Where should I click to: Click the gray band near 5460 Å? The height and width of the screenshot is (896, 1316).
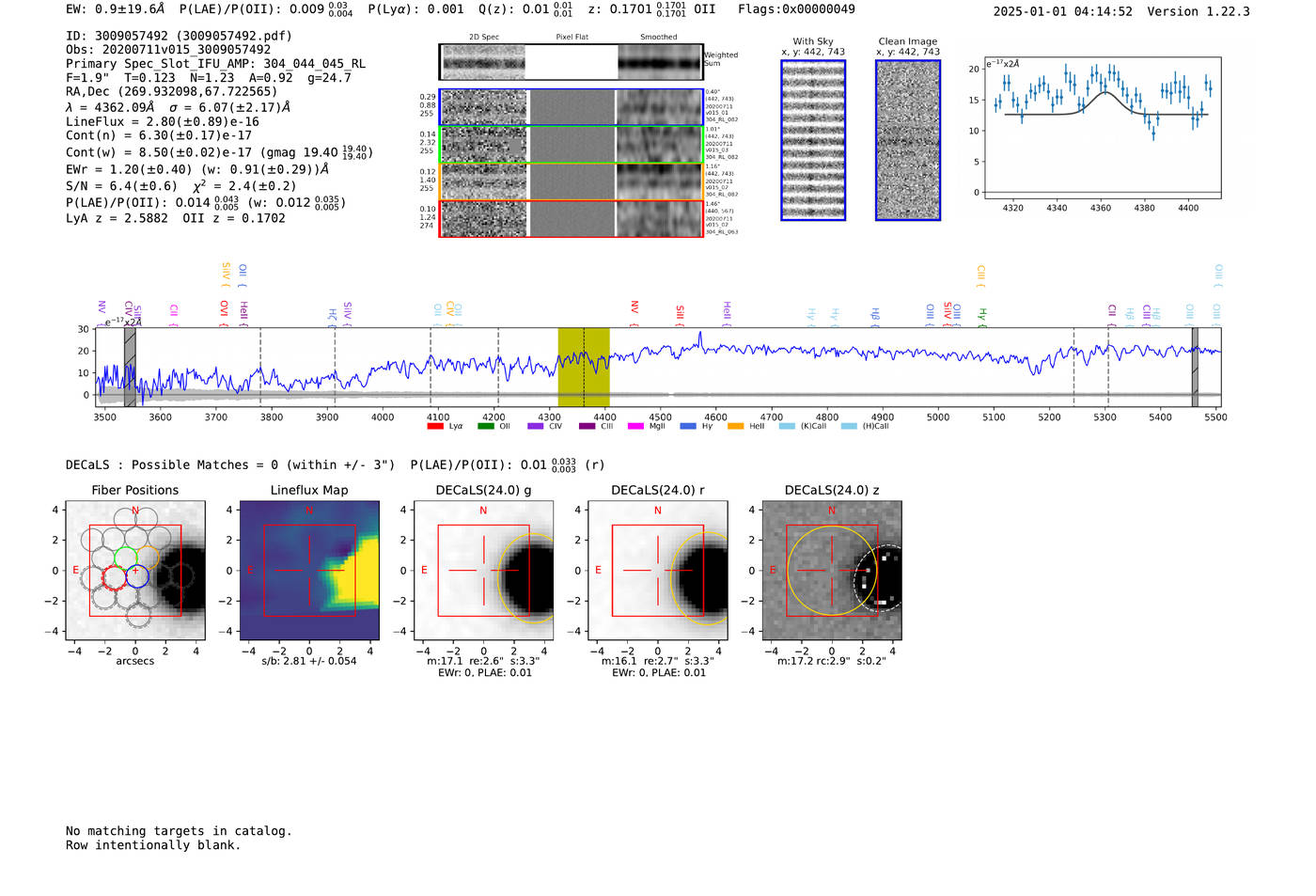(x=1195, y=368)
